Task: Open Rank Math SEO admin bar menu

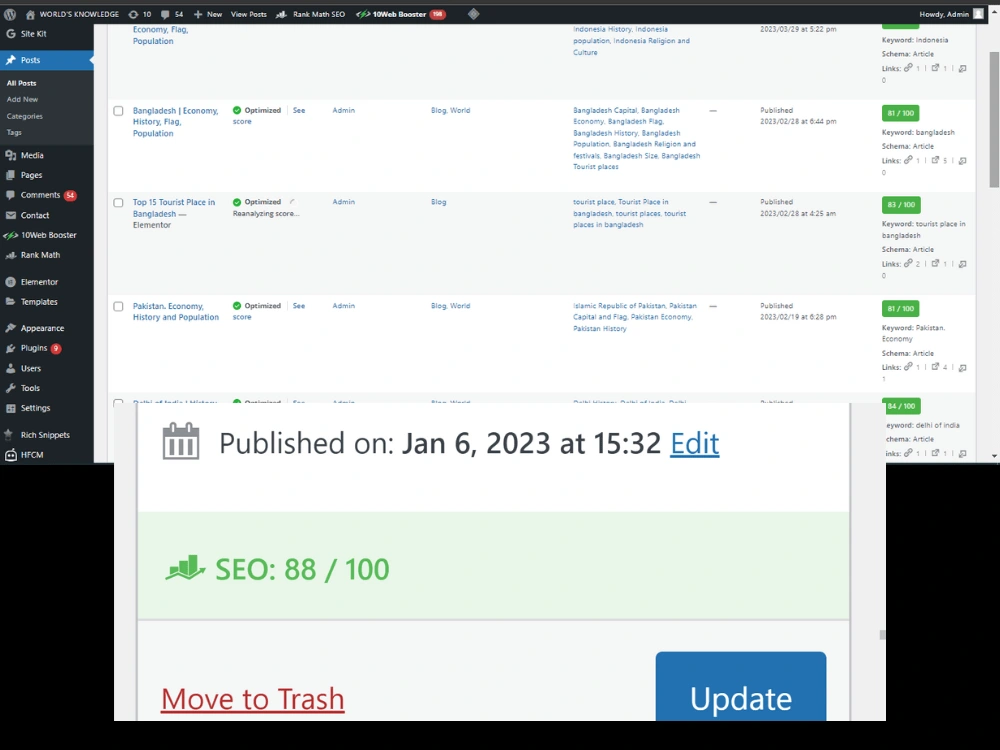Action: (x=311, y=14)
